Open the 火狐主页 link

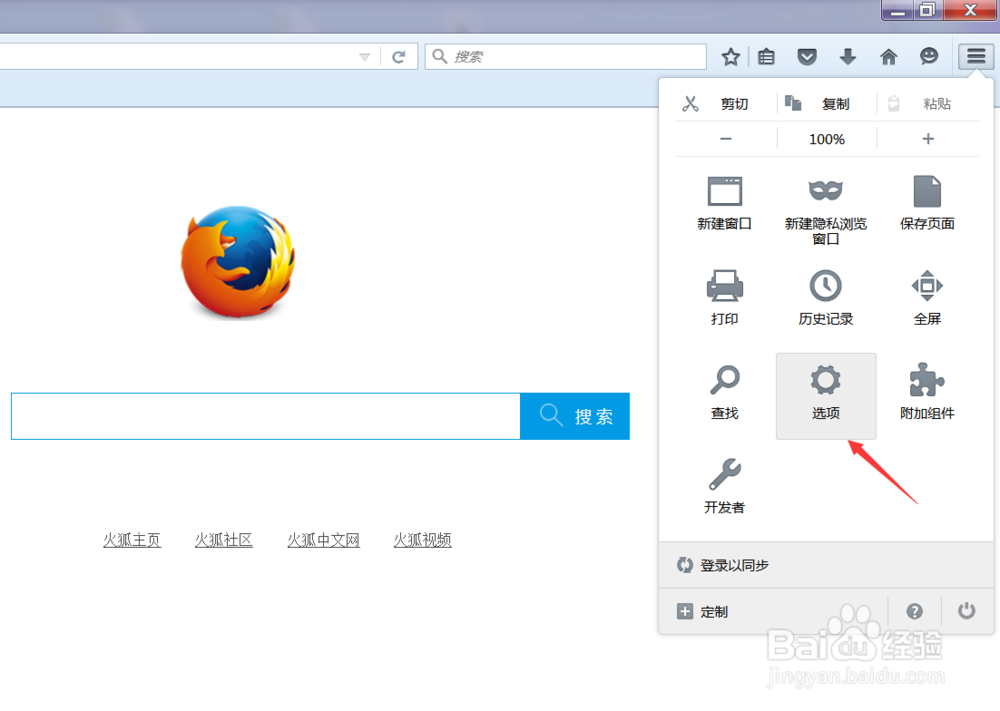[132, 540]
